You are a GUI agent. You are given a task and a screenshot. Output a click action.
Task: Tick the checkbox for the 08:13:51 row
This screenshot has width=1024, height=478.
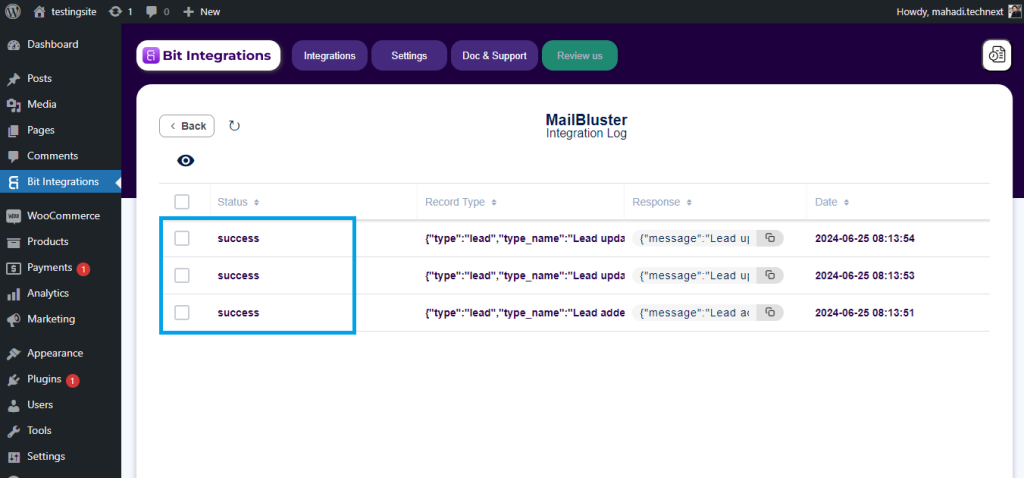coord(182,313)
